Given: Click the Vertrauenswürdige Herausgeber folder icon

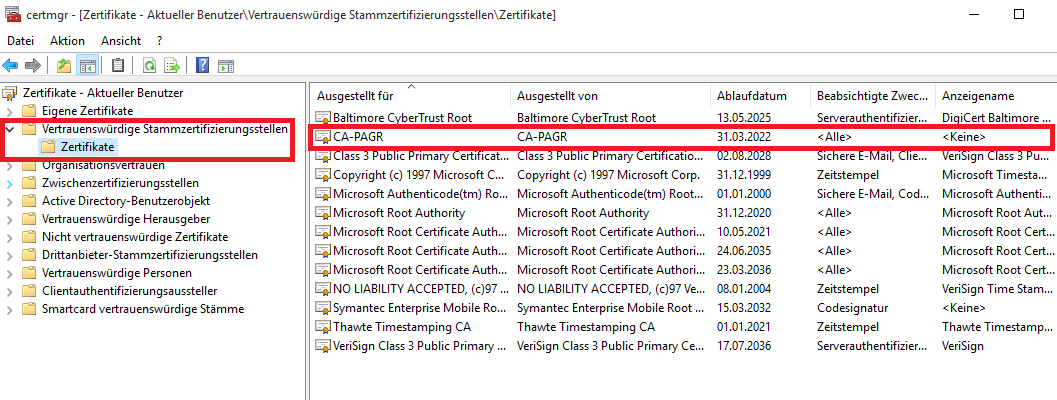Looking at the screenshot, I should 28,219.
